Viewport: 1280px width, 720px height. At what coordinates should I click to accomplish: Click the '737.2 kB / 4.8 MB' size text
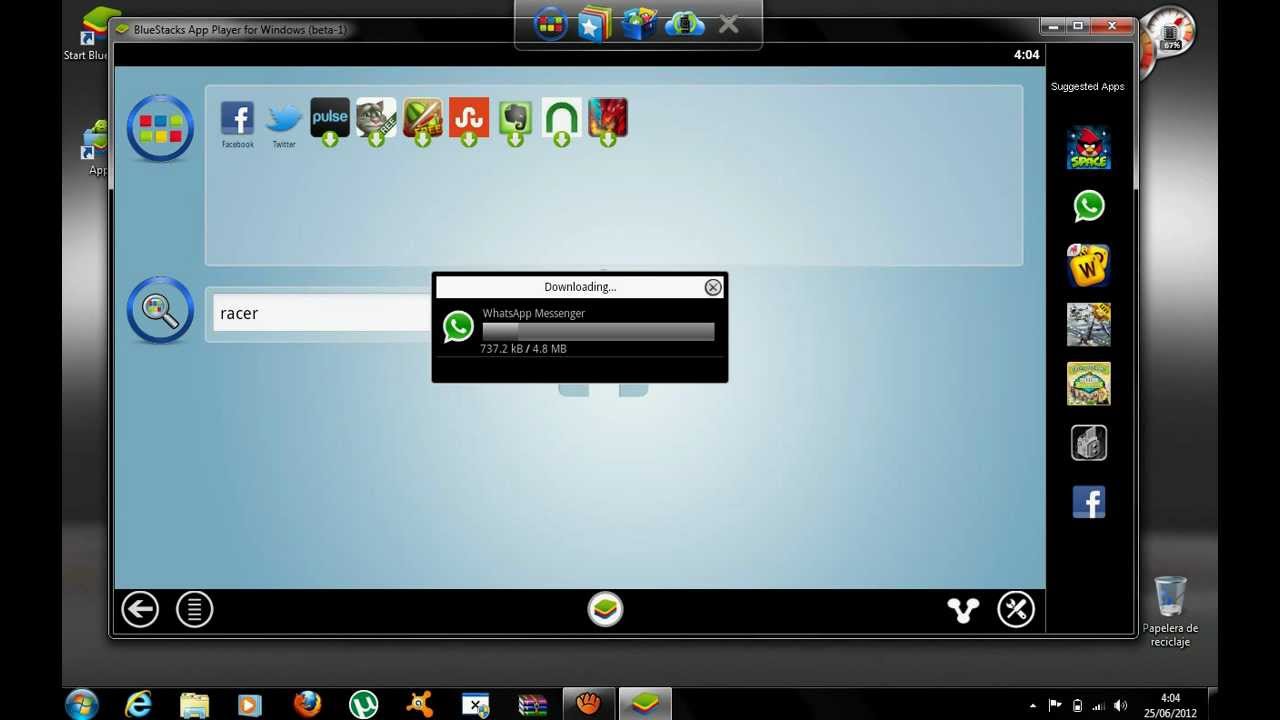point(523,349)
